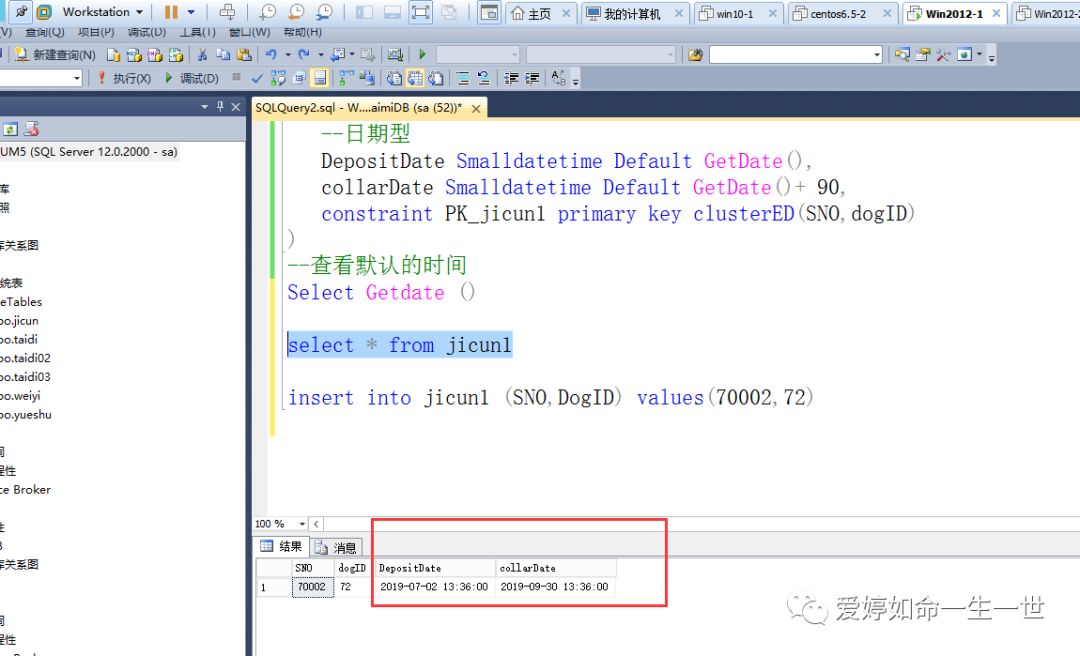Toggle IntelliSense Enabled in the query toolbar
The height and width of the screenshot is (656, 1080).
320,79
